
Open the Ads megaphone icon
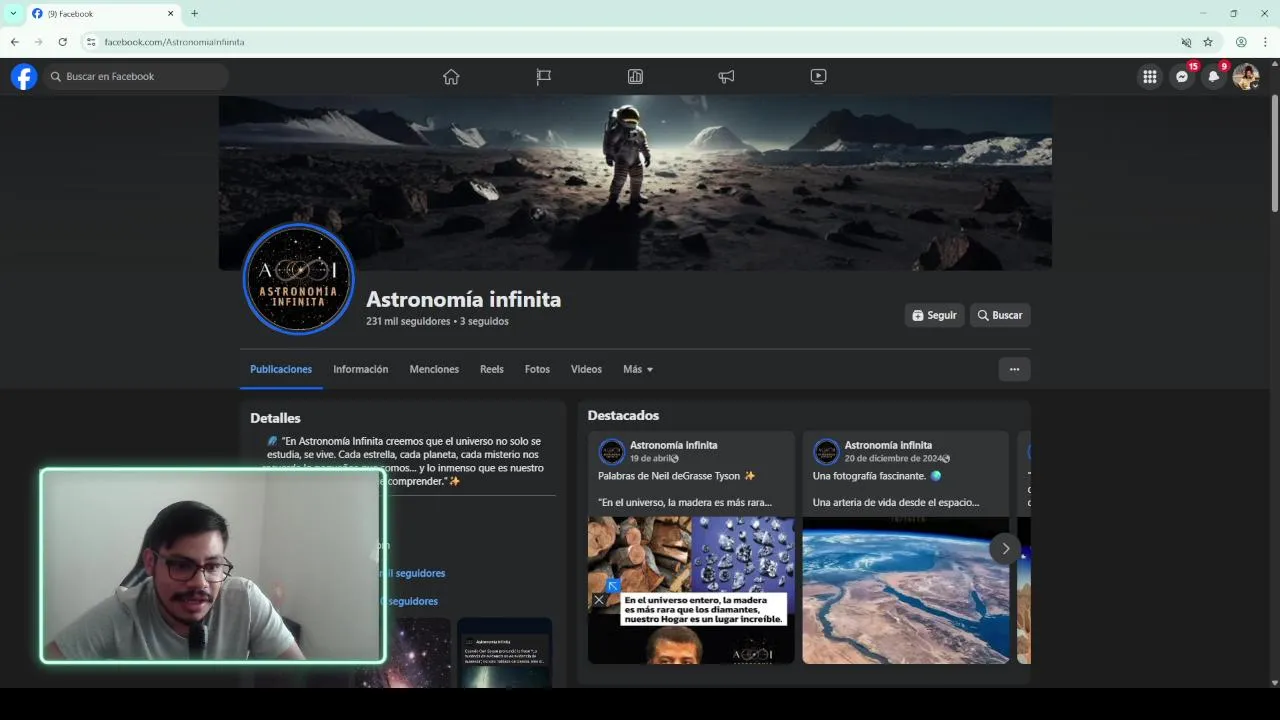[x=726, y=76]
